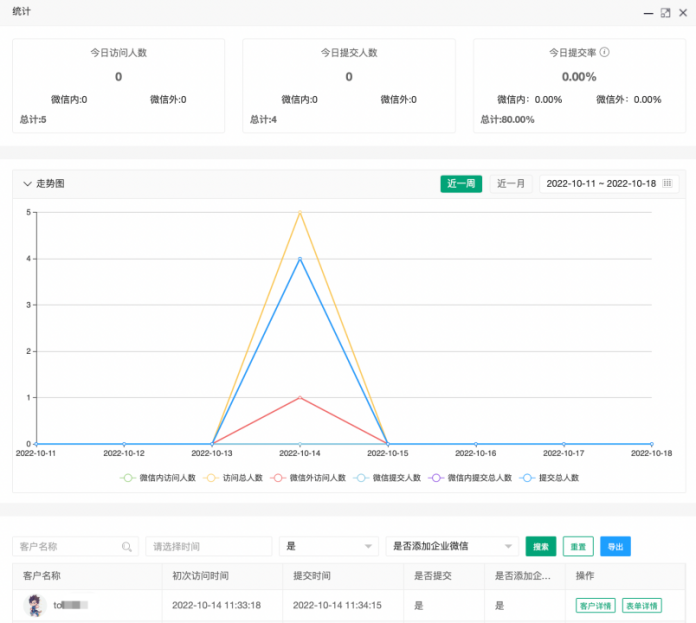The image size is (696, 623).
Task: Click the 今日访问人数 card title
Action: (119, 53)
